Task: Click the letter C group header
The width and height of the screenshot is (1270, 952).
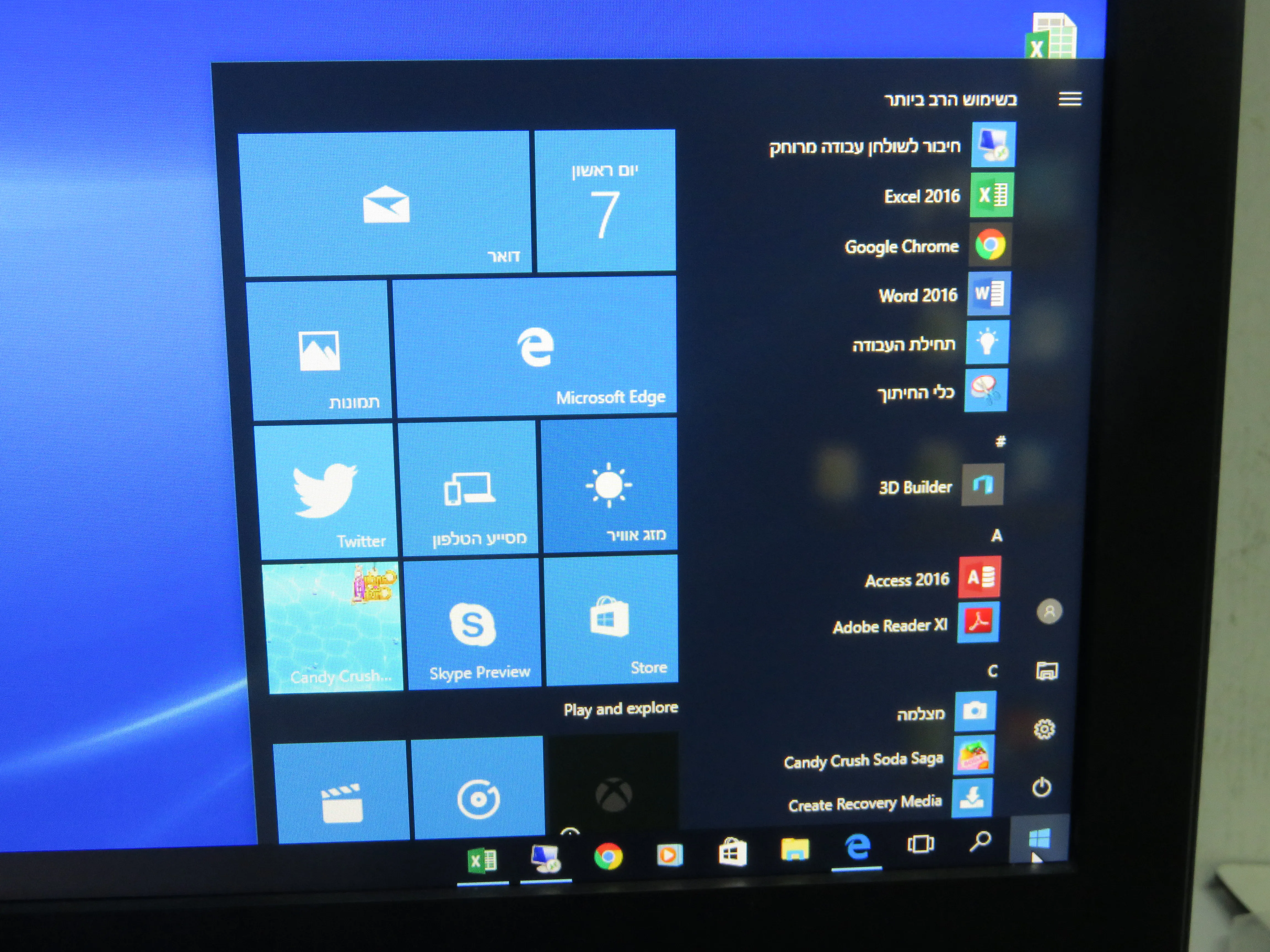Action: pyautogui.click(x=993, y=670)
